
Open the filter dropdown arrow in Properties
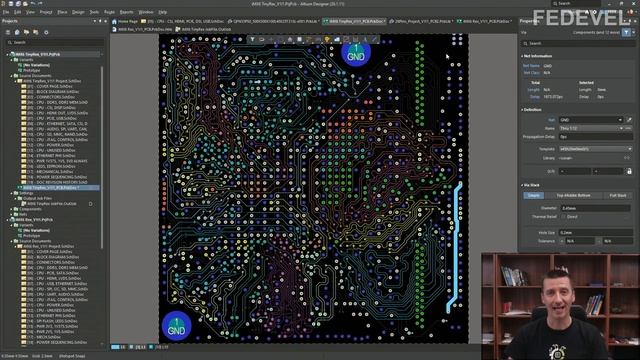[633, 32]
